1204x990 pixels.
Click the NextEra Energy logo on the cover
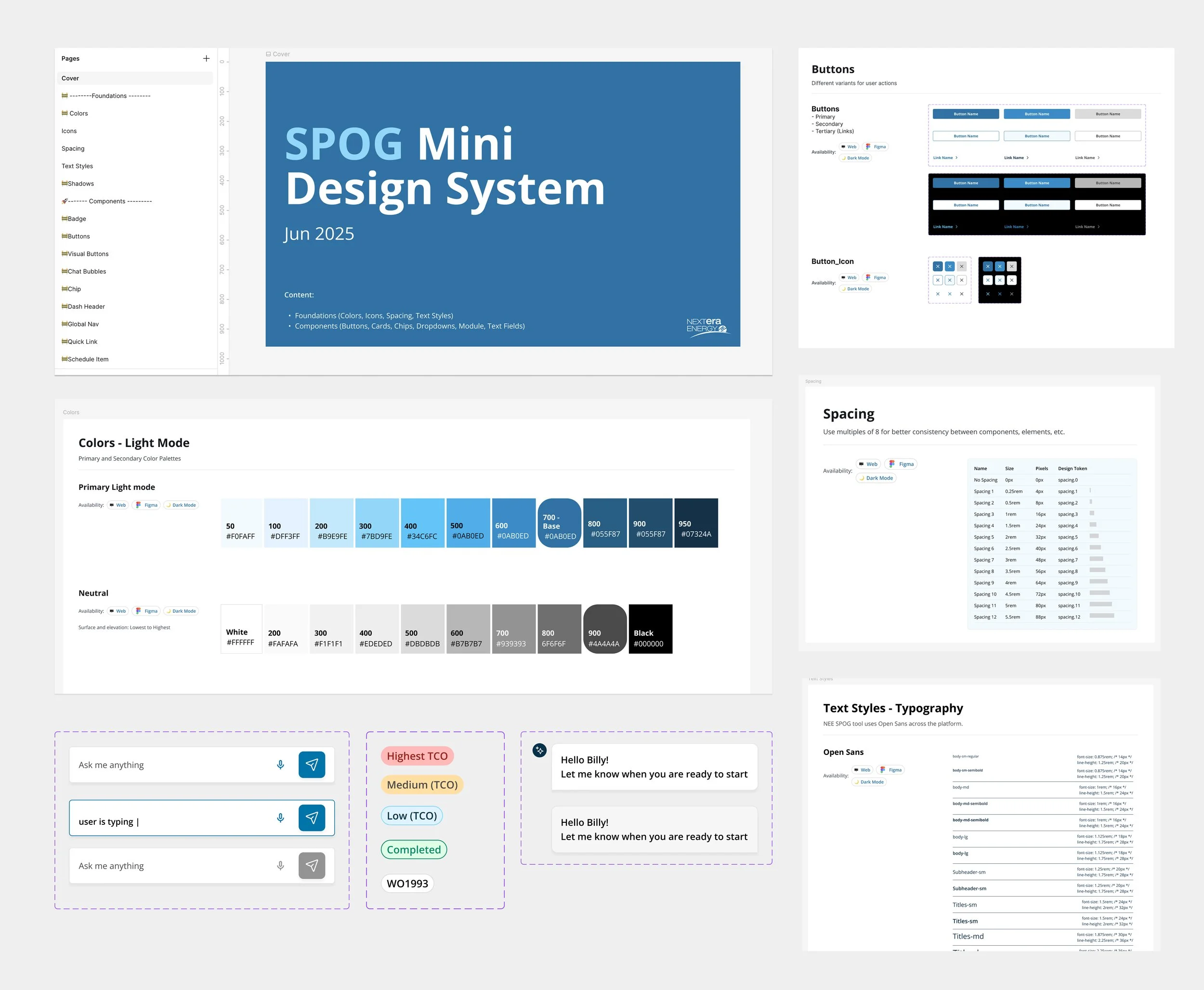707,327
